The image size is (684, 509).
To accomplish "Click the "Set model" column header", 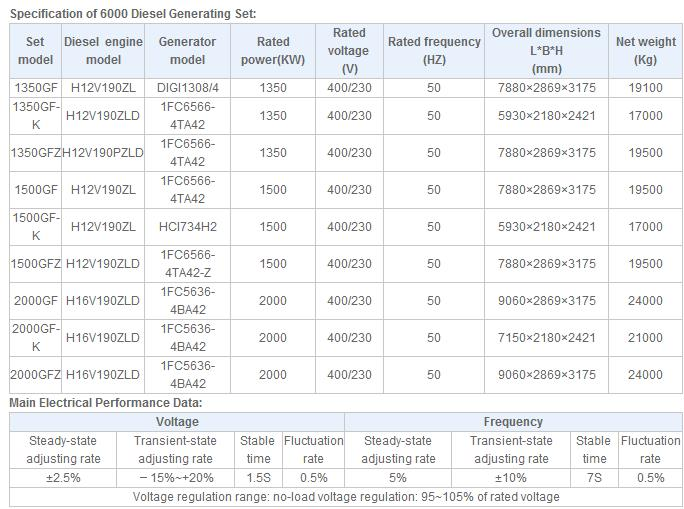I will (35, 50).
